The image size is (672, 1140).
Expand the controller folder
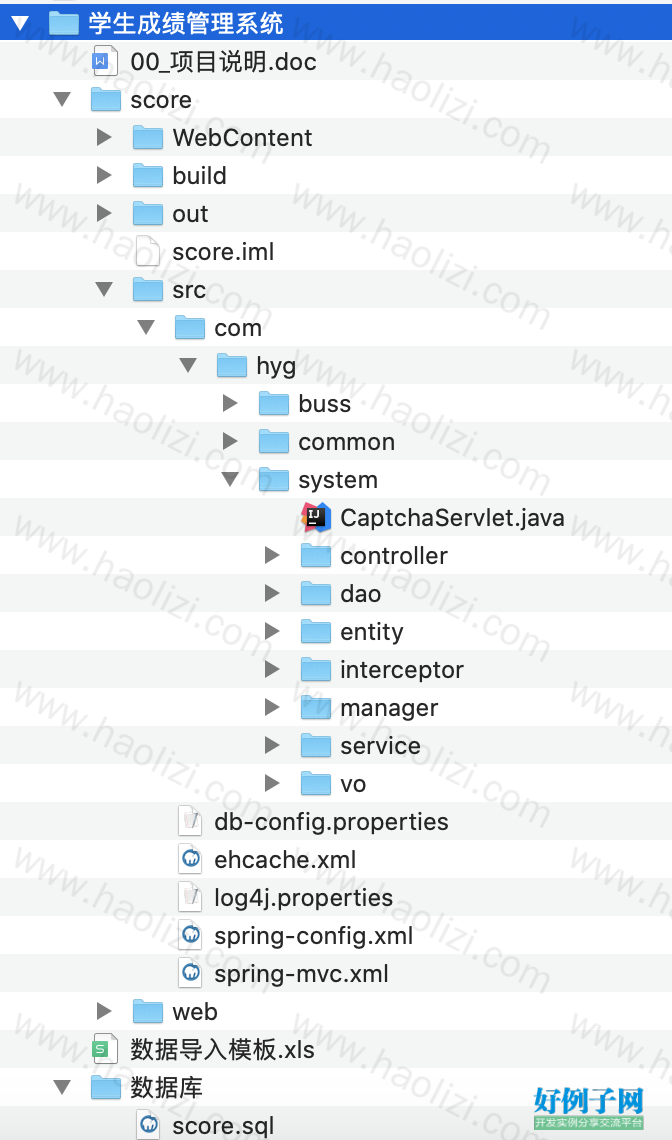point(272,555)
